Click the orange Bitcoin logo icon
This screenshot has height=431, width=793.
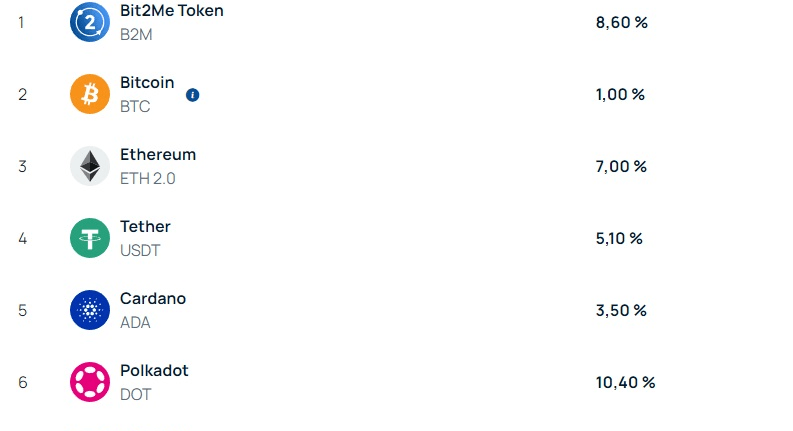point(90,94)
